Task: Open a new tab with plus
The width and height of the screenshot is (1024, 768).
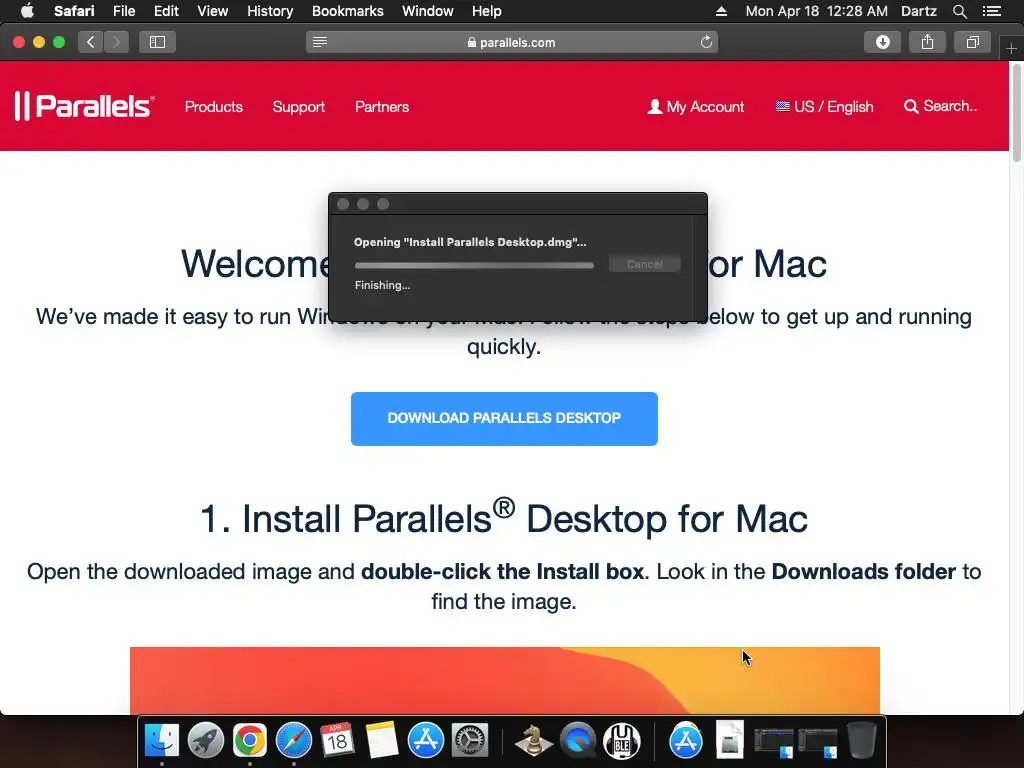Action: pyautogui.click(x=1011, y=48)
